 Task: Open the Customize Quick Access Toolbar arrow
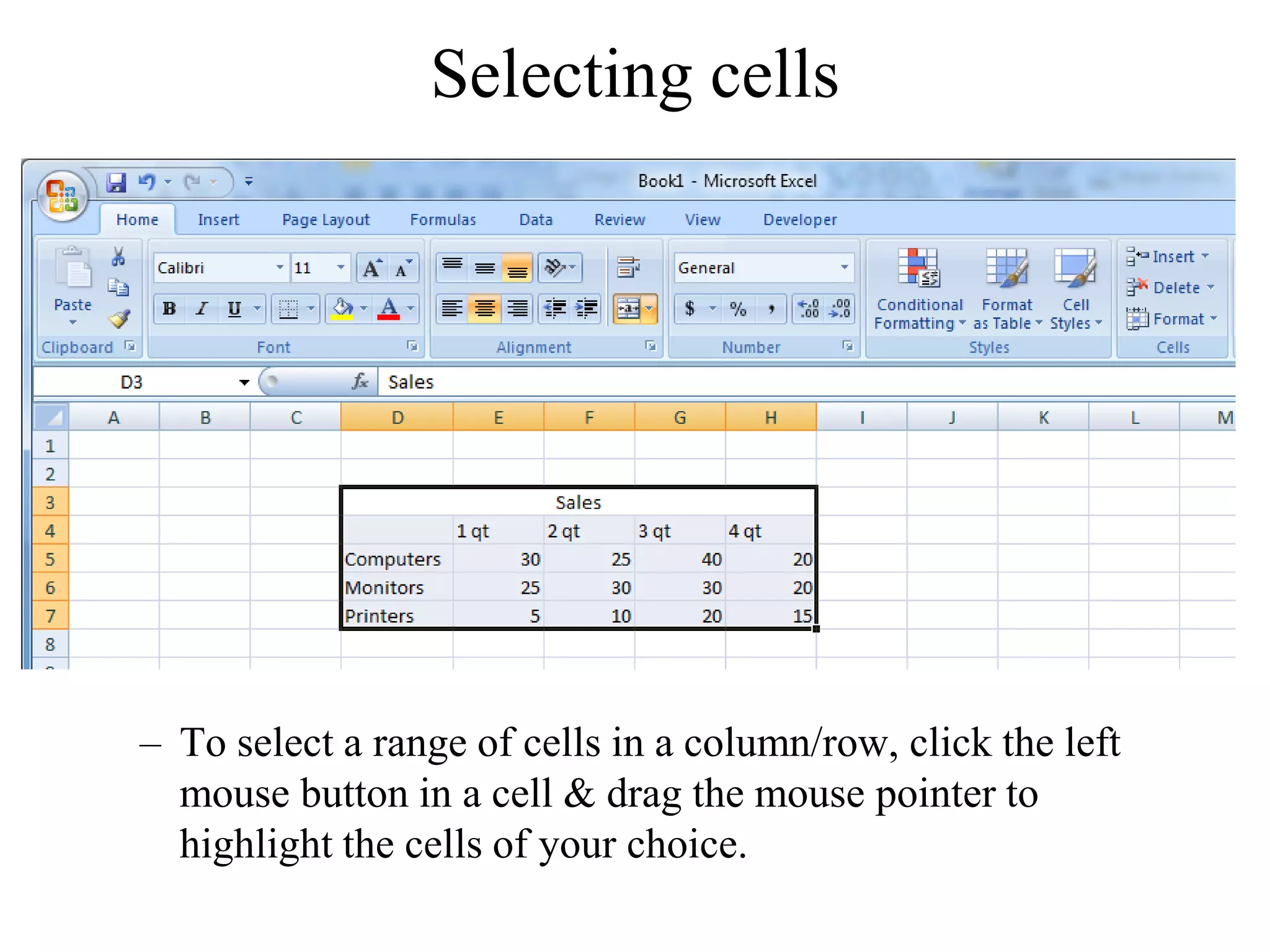249,182
